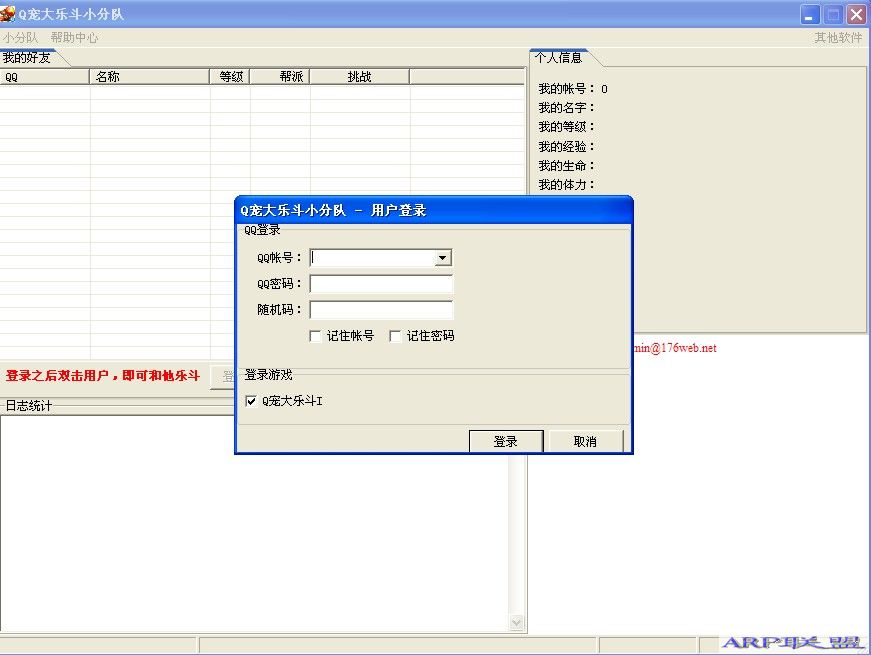Screen dimensions: 871x655
Task: Open the 小分队 menu
Action: [20, 38]
